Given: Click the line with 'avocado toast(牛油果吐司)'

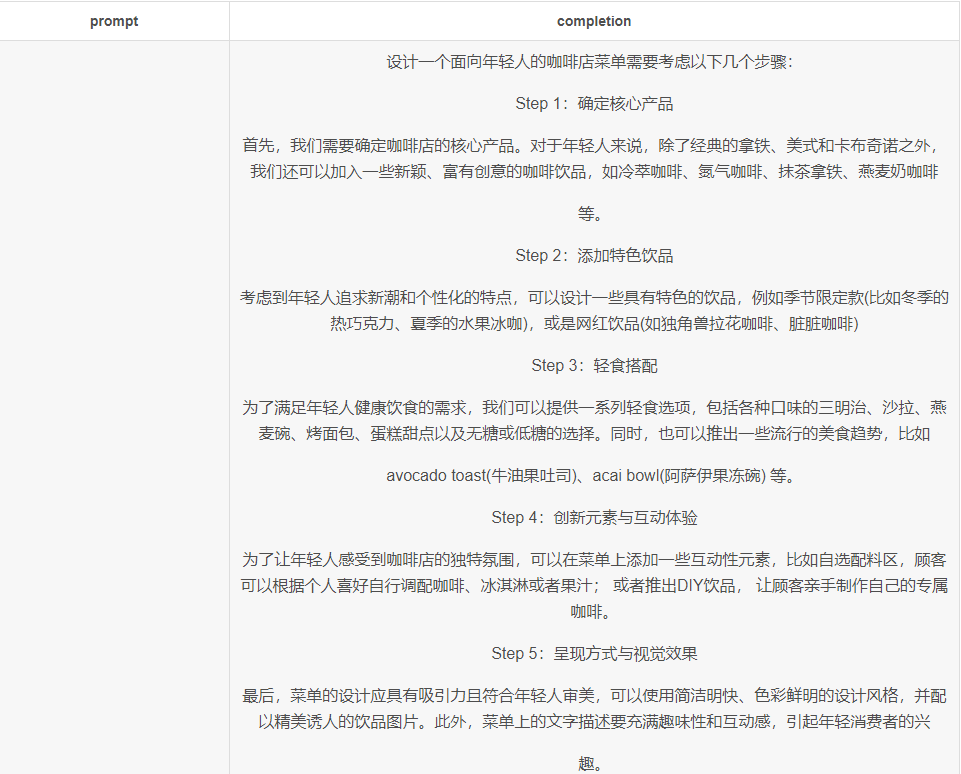Looking at the screenshot, I should coord(592,476).
